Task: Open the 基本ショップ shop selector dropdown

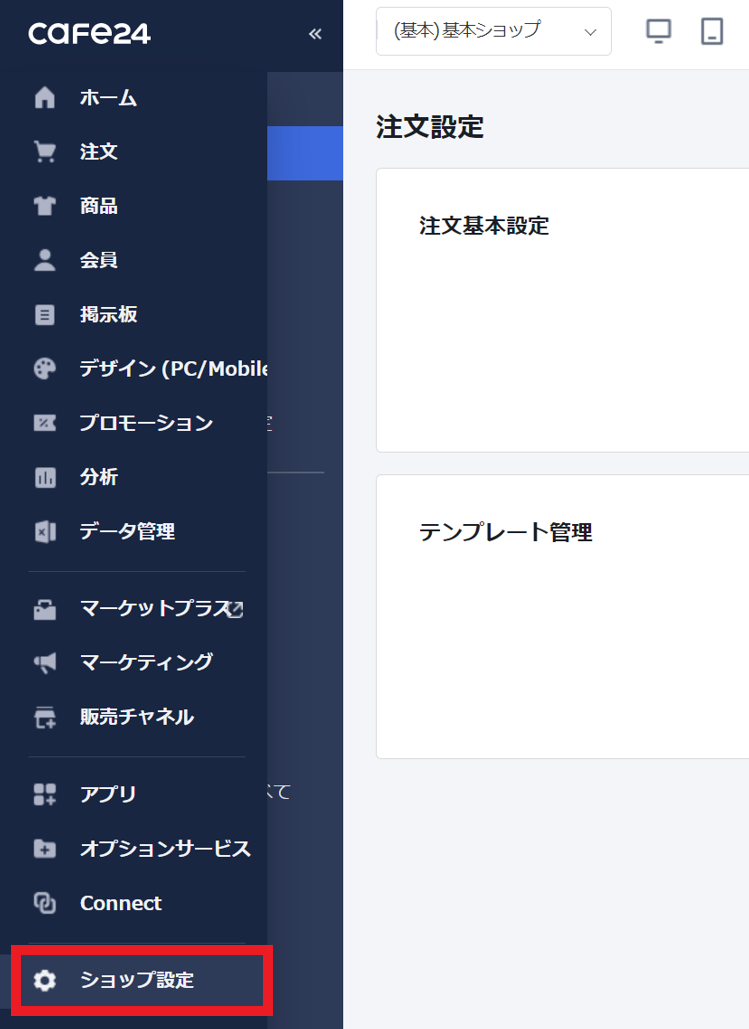Action: click(493, 32)
